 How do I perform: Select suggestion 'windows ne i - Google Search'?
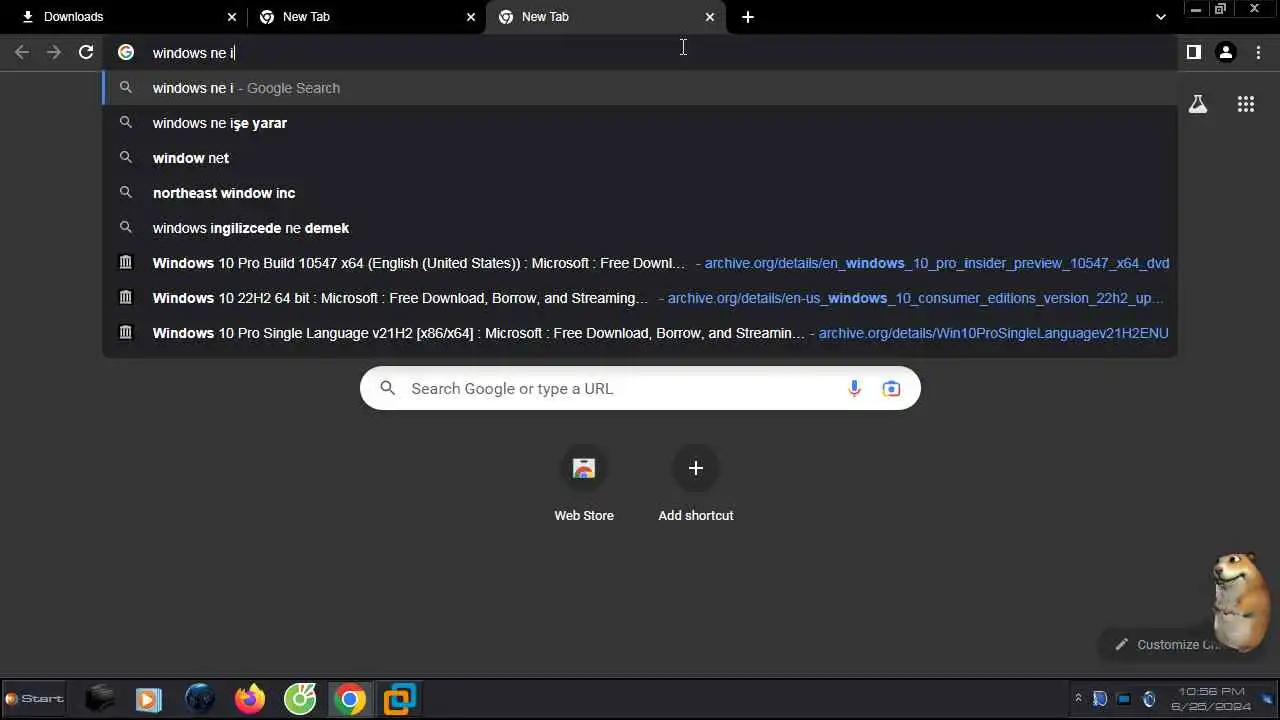tap(640, 88)
